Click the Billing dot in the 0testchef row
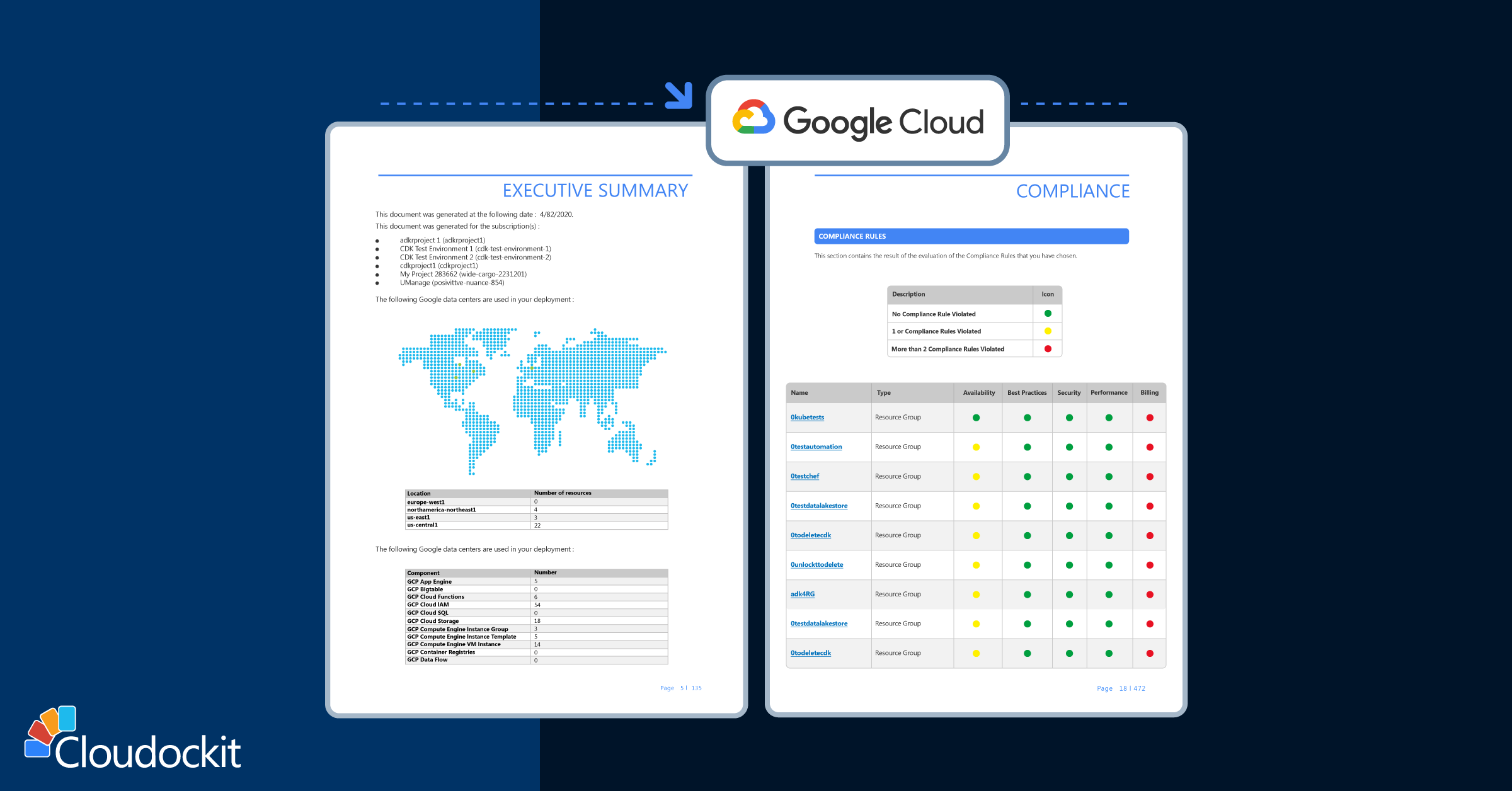This screenshot has width=1512, height=791. click(x=1150, y=477)
